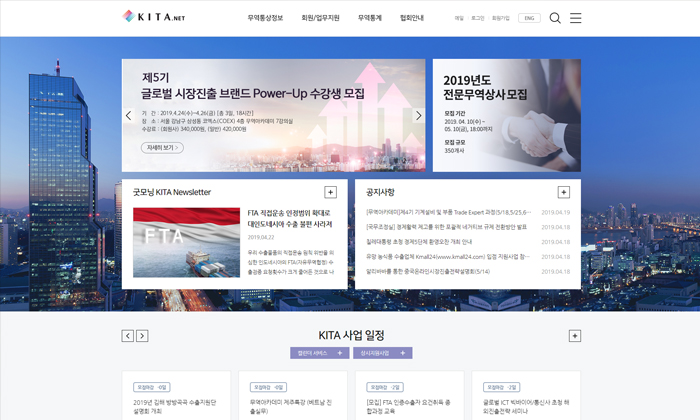This screenshot has width=700, height=420.
Task: Click previous arrow in KITA 사업 일정
Action: (127, 336)
